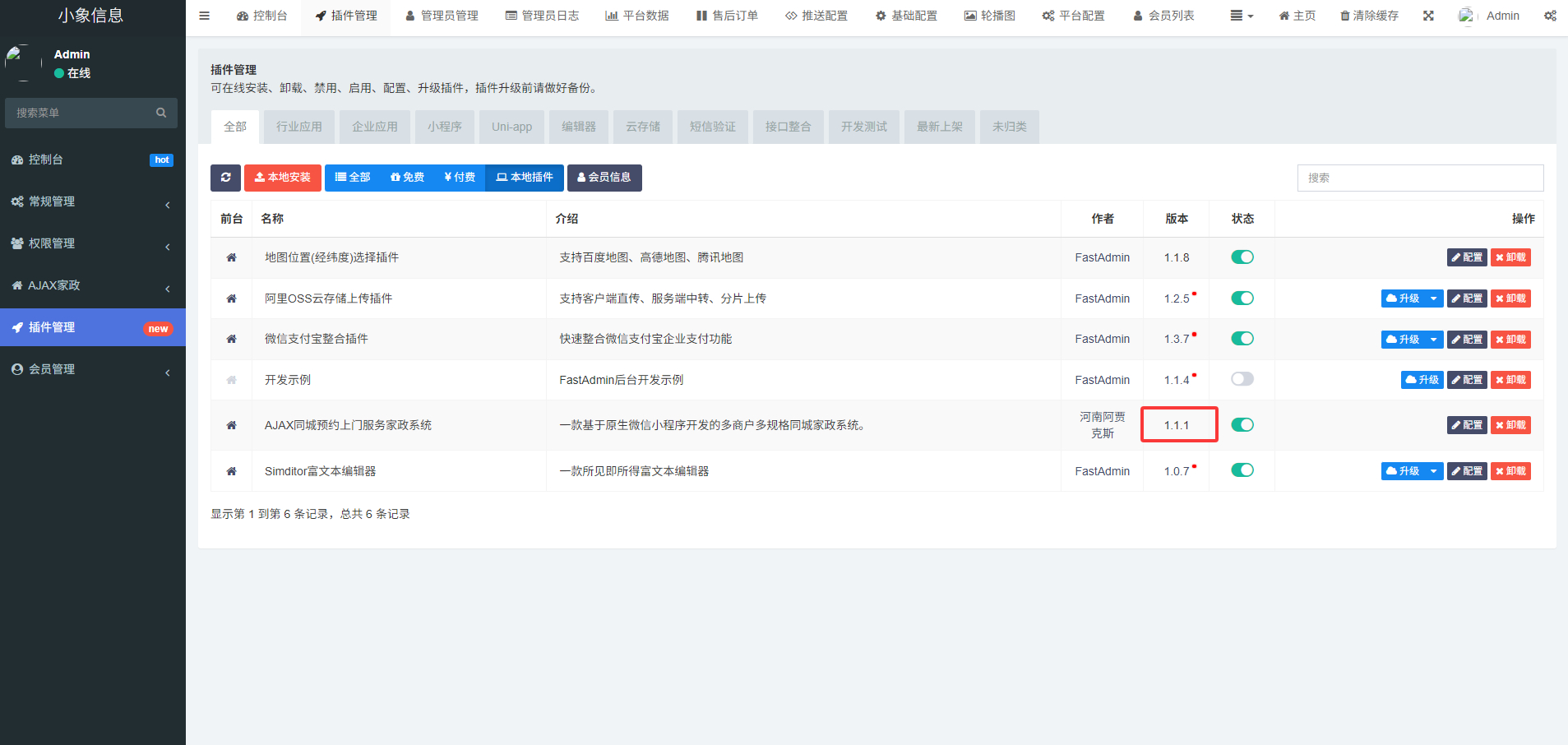Expand the 会员管理 sidebar menu
This screenshot has width=1568, height=745.
point(91,368)
